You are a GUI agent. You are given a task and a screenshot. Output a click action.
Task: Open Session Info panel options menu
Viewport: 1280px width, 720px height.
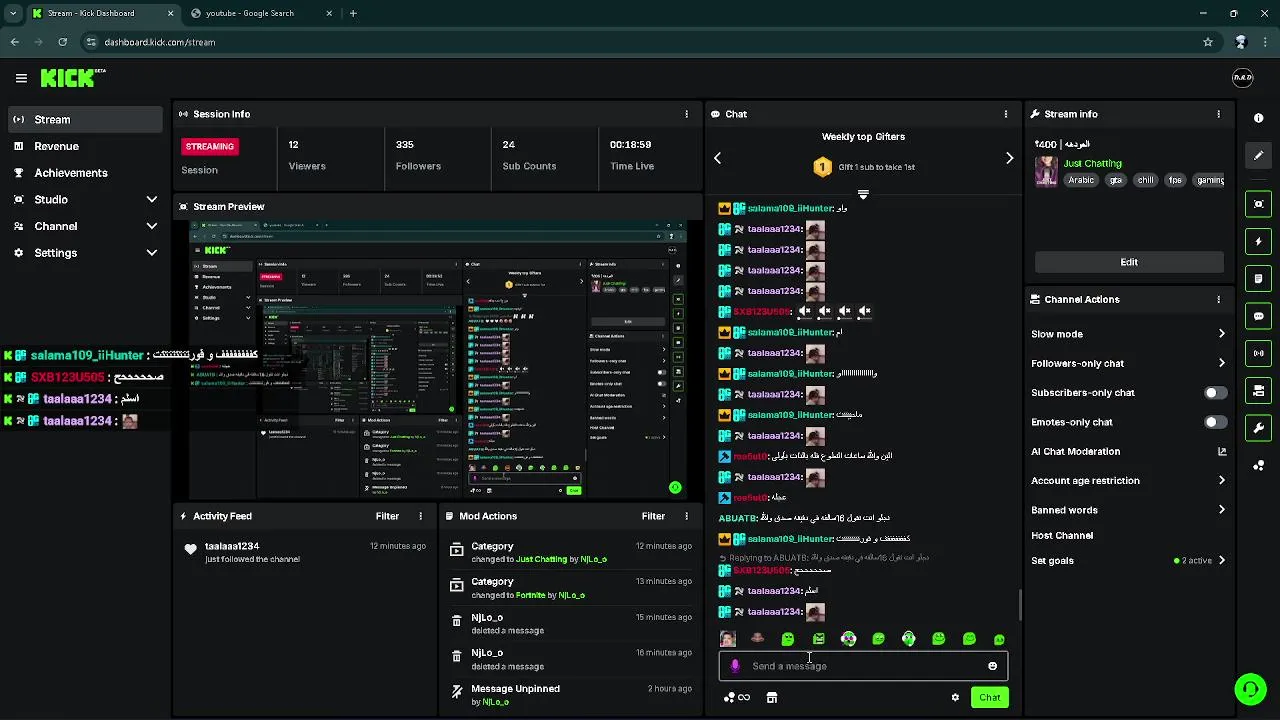[x=686, y=114]
